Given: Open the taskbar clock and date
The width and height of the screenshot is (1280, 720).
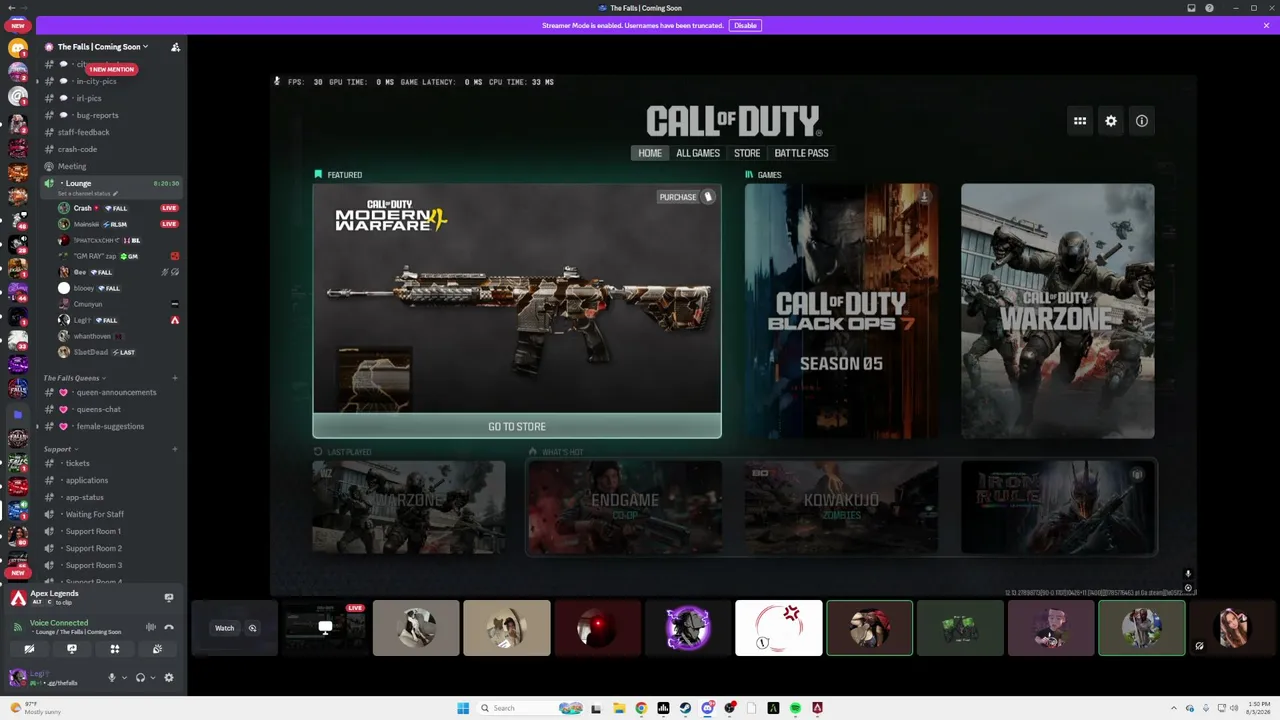Looking at the screenshot, I should click(x=1258, y=708).
